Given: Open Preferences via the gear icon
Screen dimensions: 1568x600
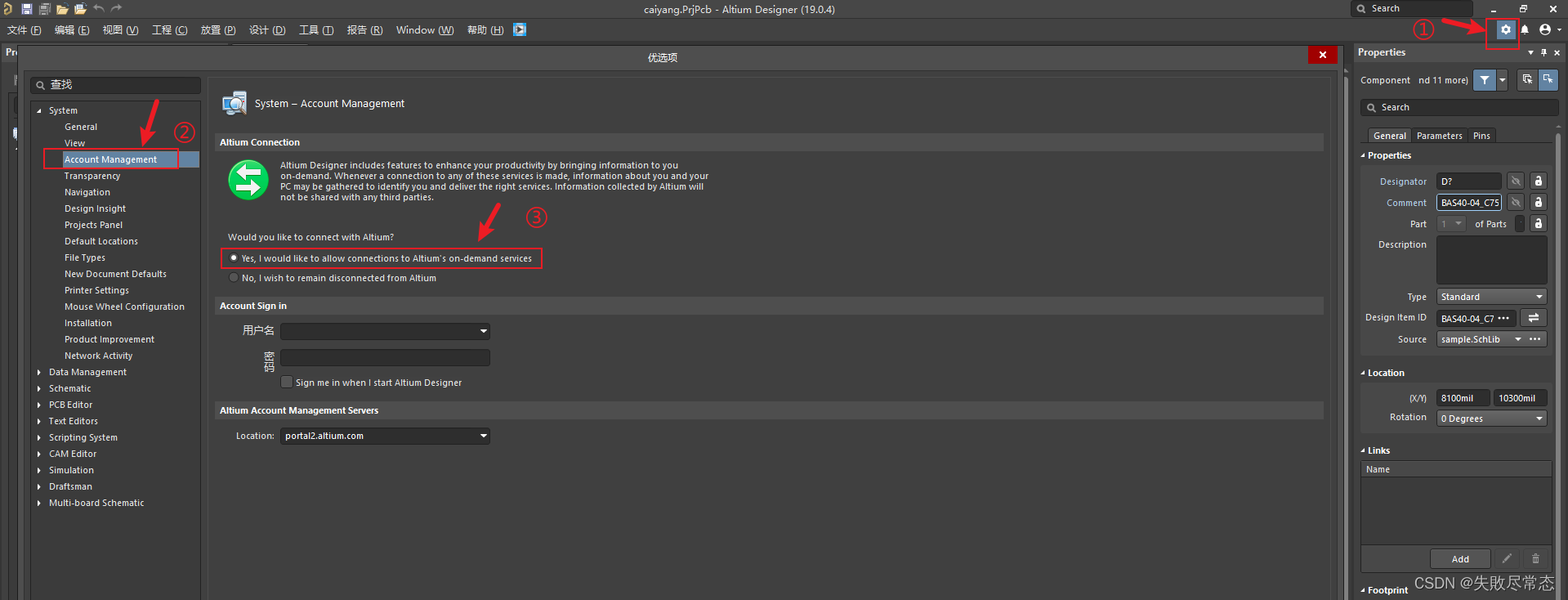Looking at the screenshot, I should 1505,29.
